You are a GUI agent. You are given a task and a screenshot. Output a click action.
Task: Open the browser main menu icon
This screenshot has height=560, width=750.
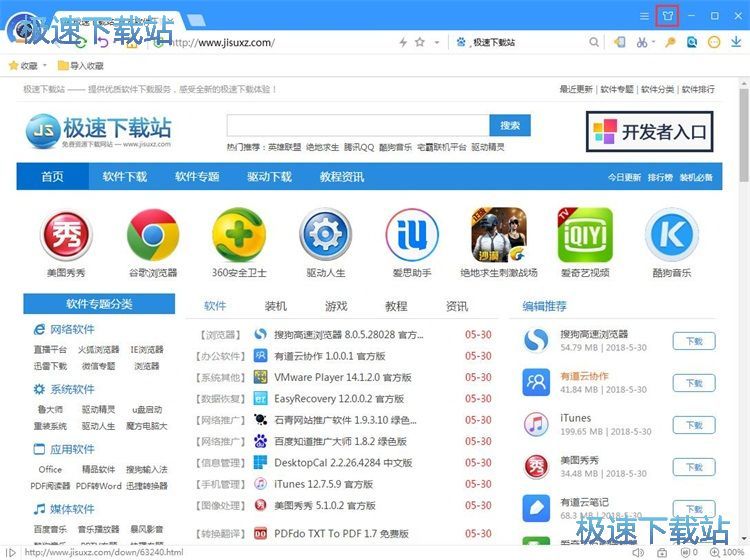pyautogui.click(x=644, y=16)
